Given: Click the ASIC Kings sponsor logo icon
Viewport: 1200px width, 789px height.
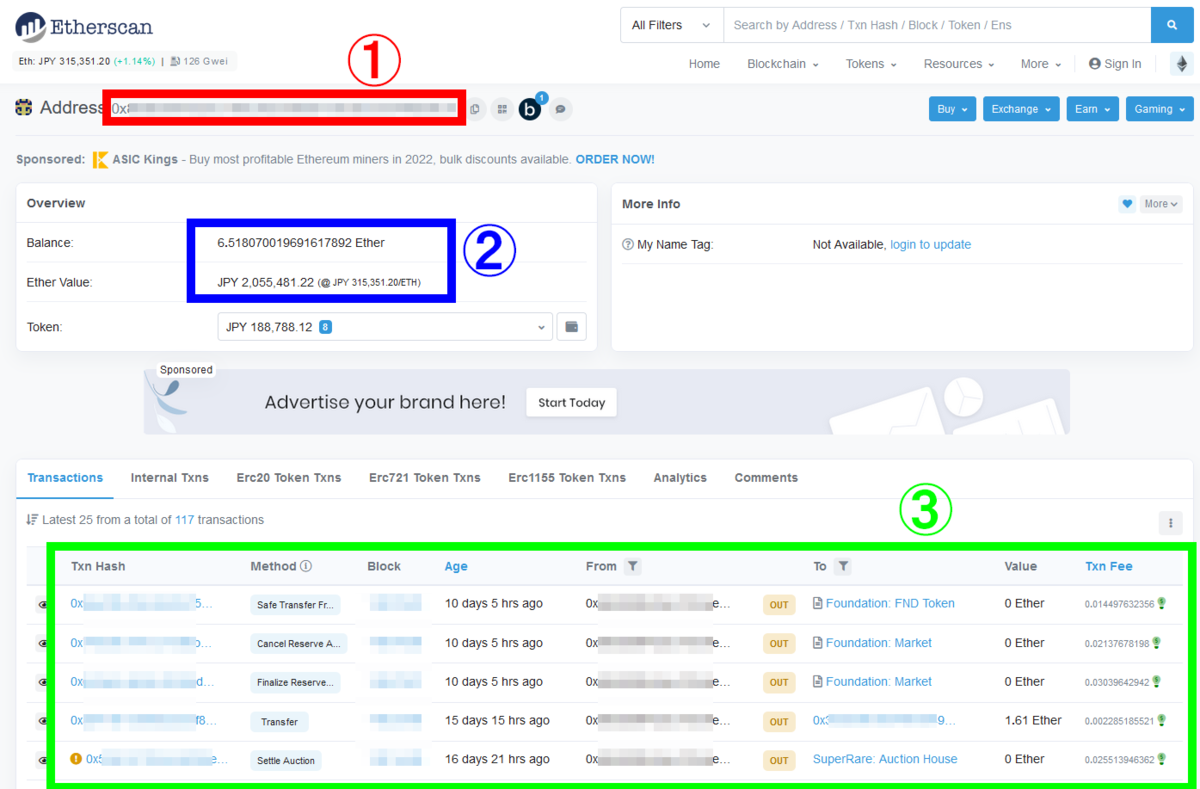Looking at the screenshot, I should point(100,160).
